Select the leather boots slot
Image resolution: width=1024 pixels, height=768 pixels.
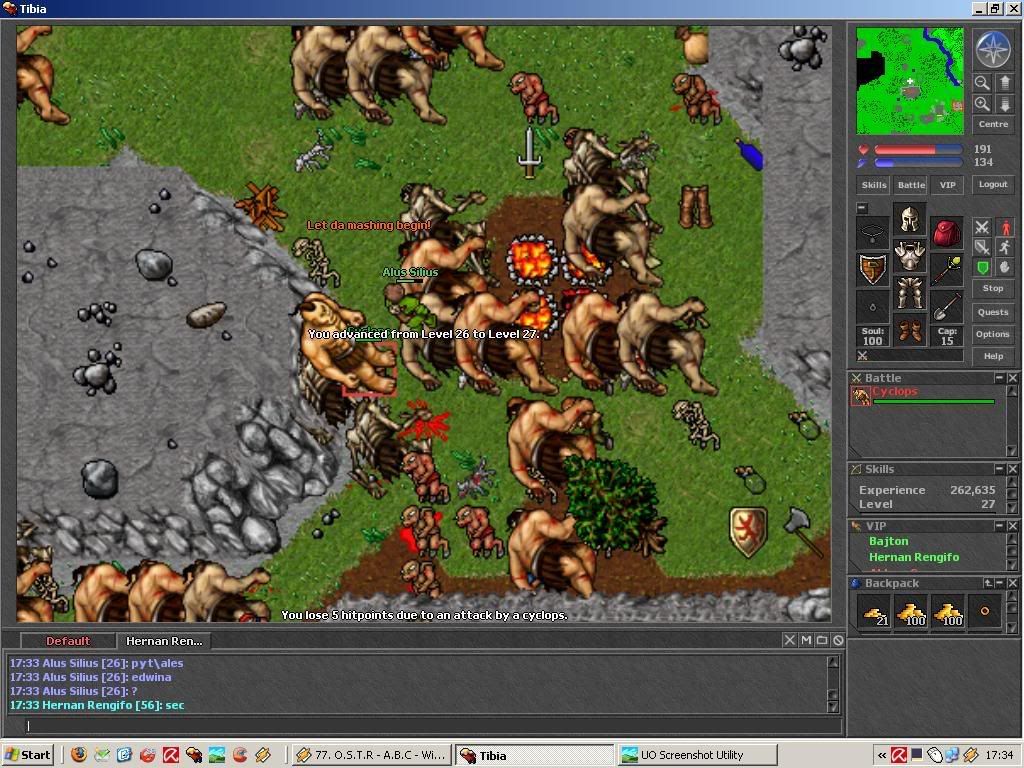(910, 328)
